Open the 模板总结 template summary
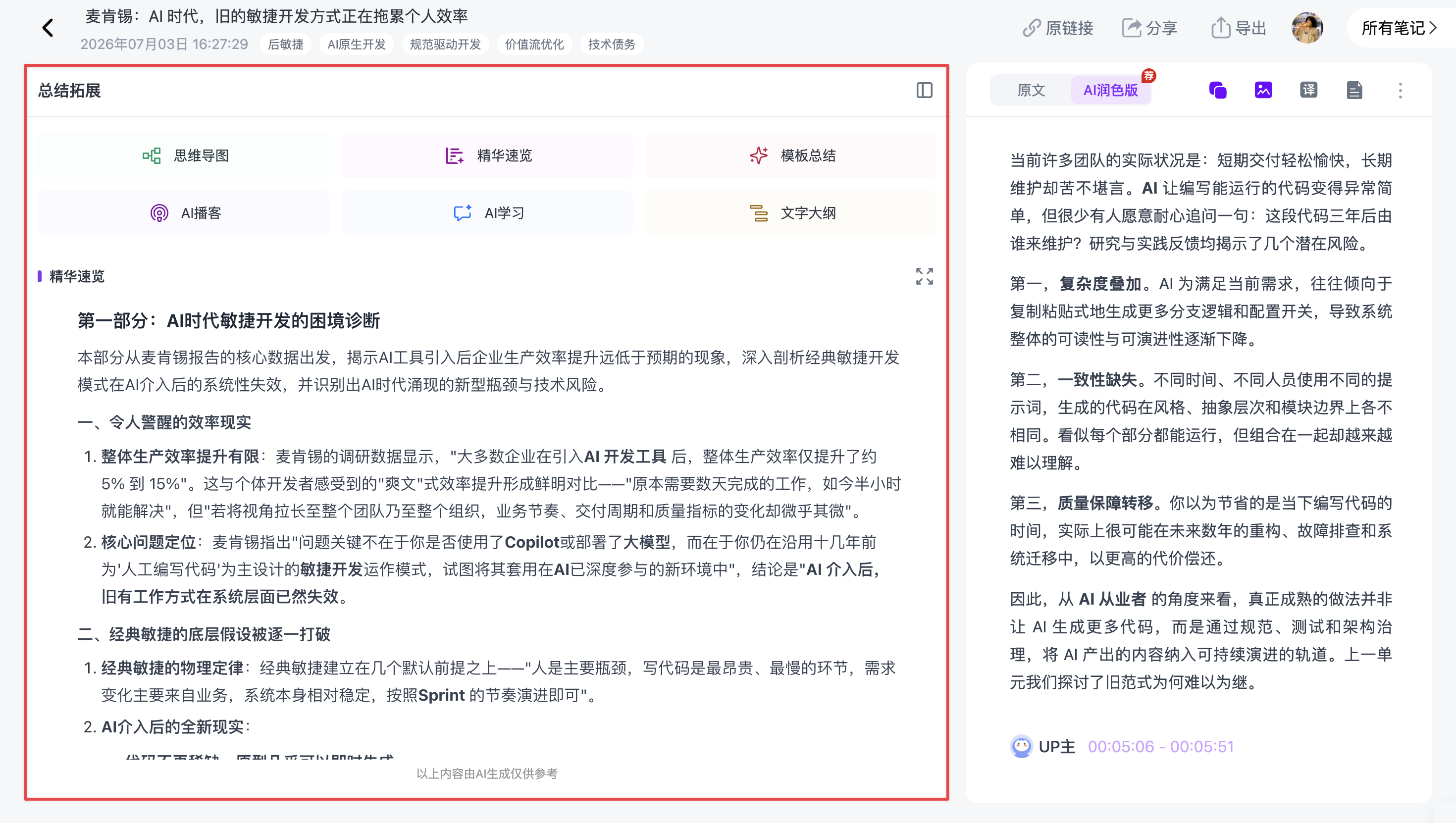1456x823 pixels. coord(790,155)
